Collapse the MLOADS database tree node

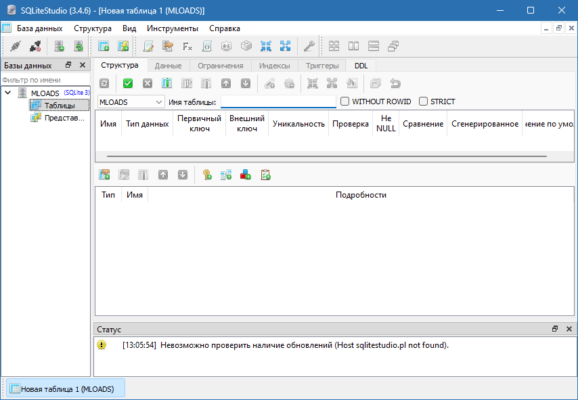pyautogui.click(x=8, y=93)
